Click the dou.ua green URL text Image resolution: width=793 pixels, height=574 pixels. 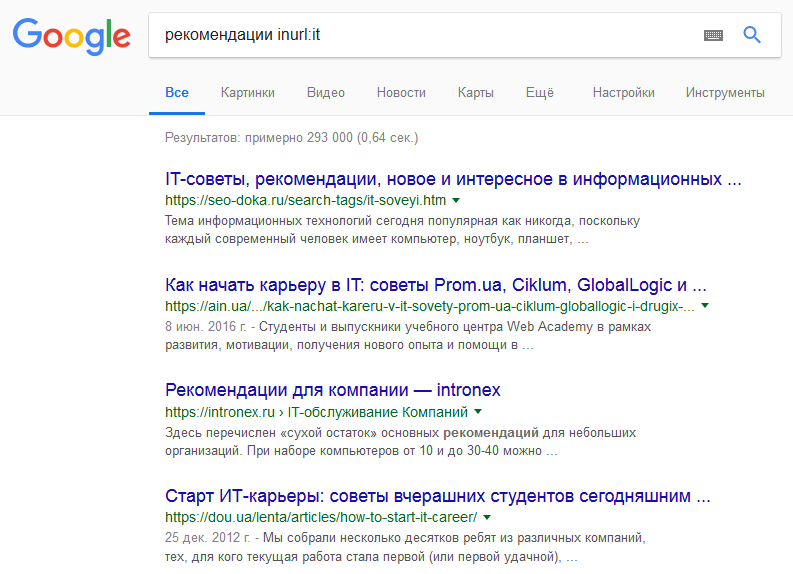[321, 517]
